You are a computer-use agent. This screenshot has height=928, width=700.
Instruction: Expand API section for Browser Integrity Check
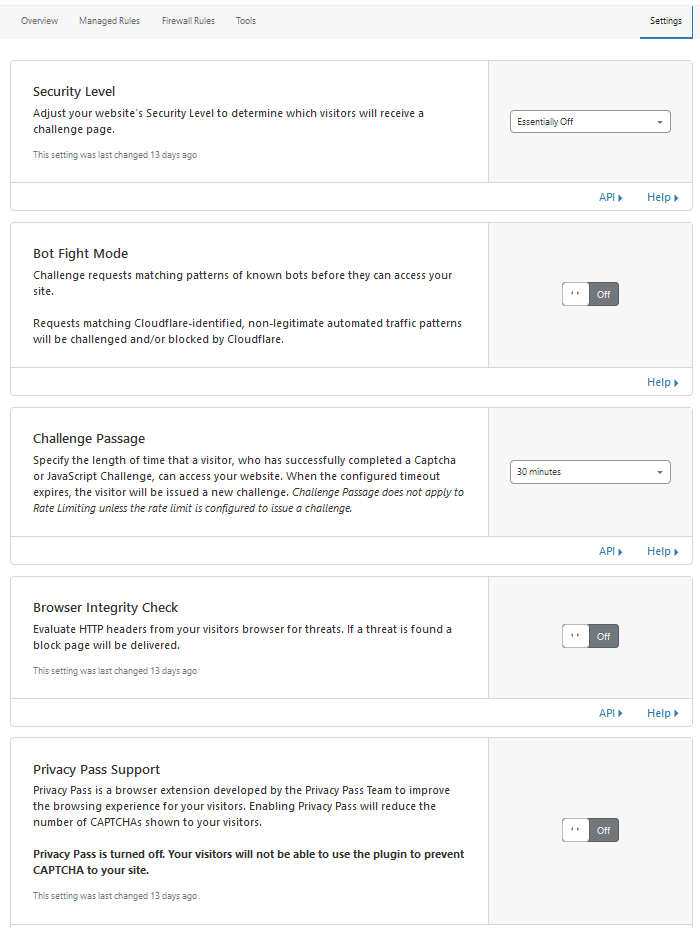610,713
